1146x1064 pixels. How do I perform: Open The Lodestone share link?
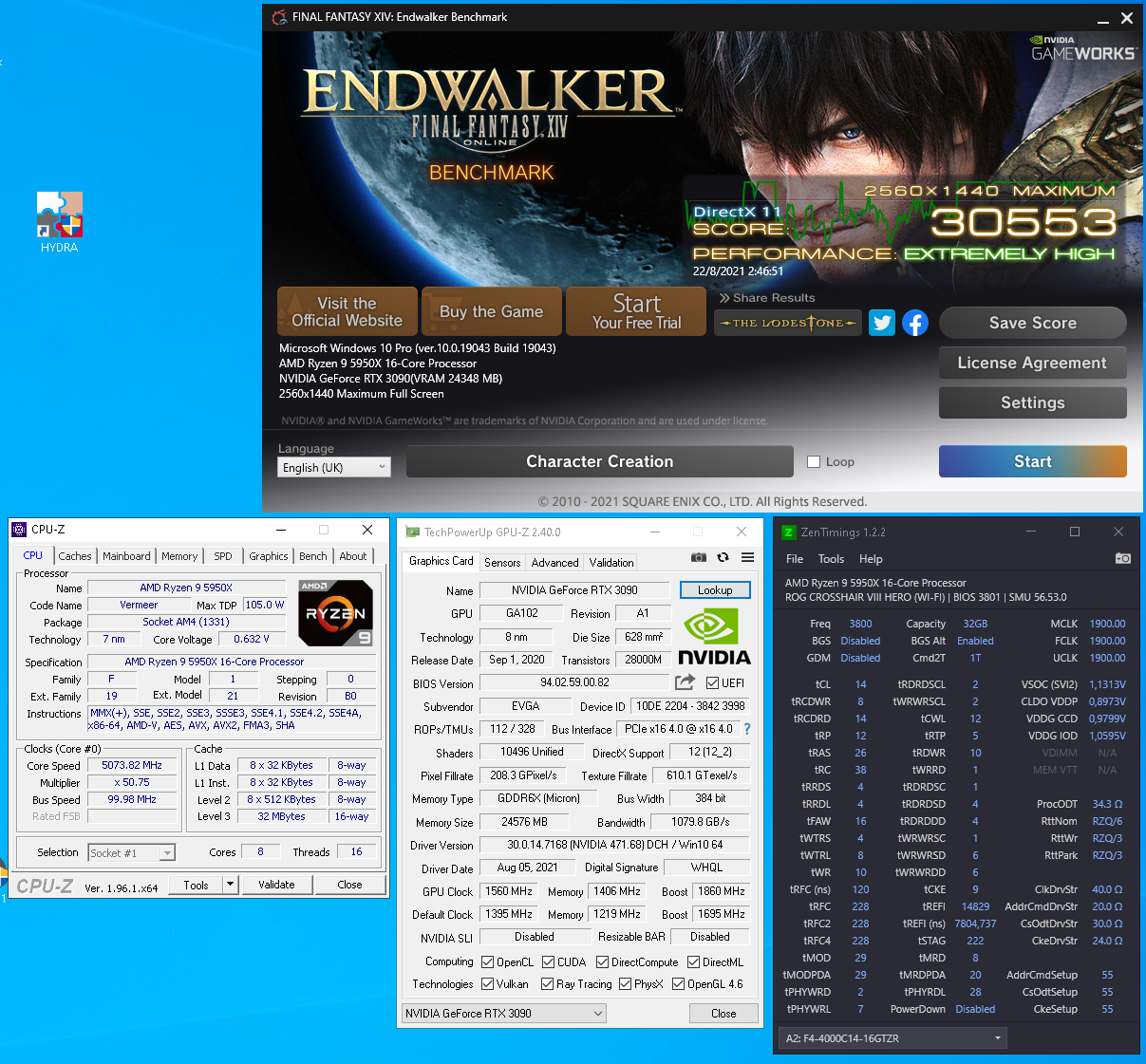click(788, 323)
